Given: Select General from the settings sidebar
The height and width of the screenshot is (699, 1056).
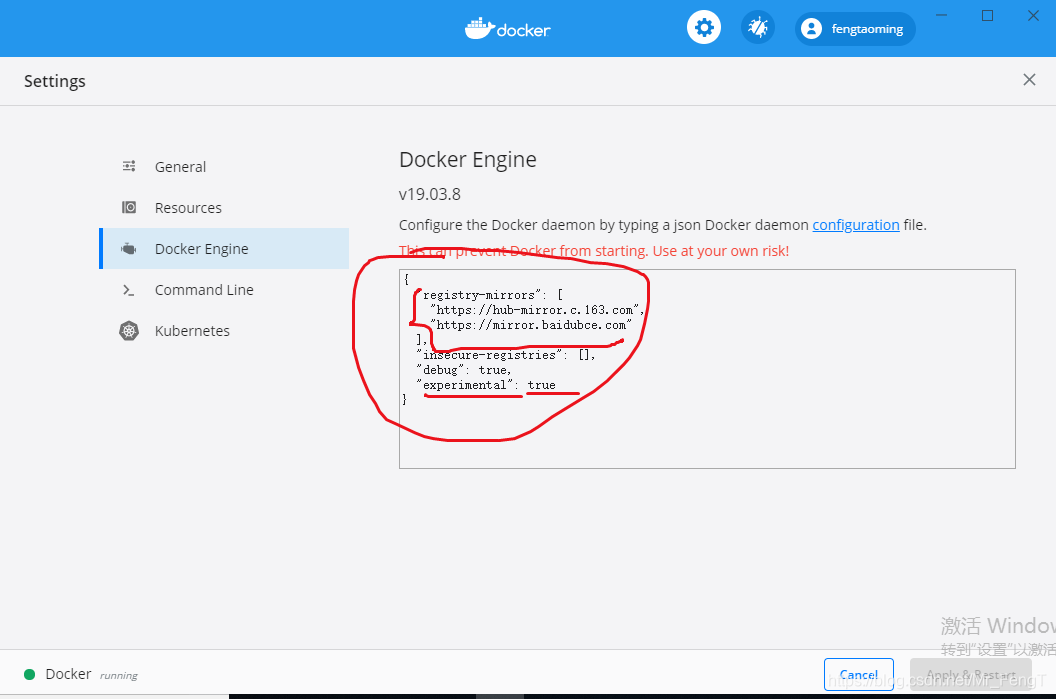Looking at the screenshot, I should [x=180, y=166].
